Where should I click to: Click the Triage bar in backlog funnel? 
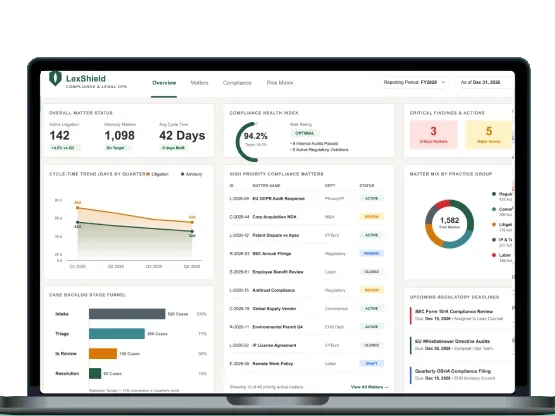click(117, 334)
